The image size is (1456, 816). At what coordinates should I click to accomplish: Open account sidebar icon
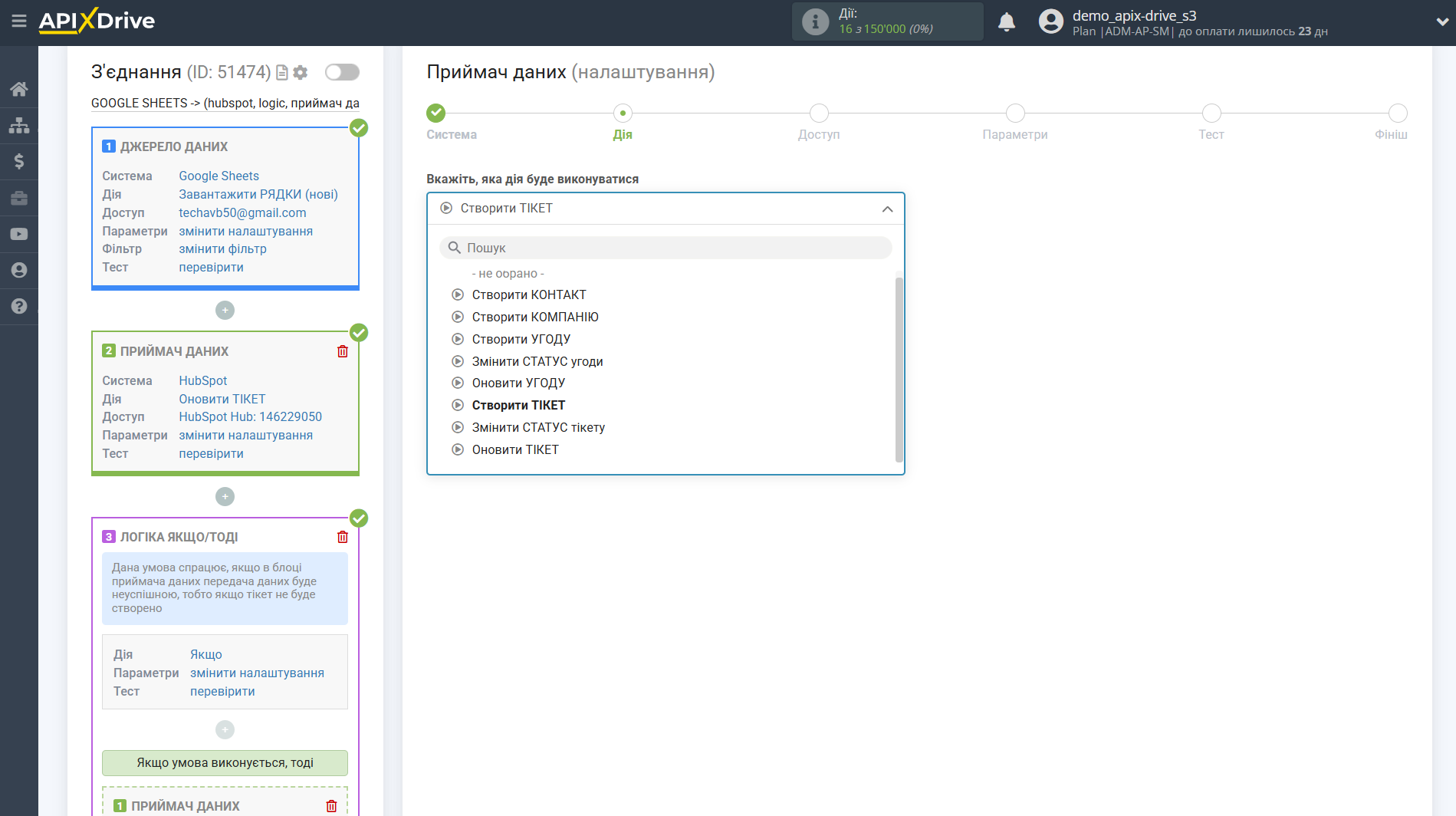(x=19, y=270)
